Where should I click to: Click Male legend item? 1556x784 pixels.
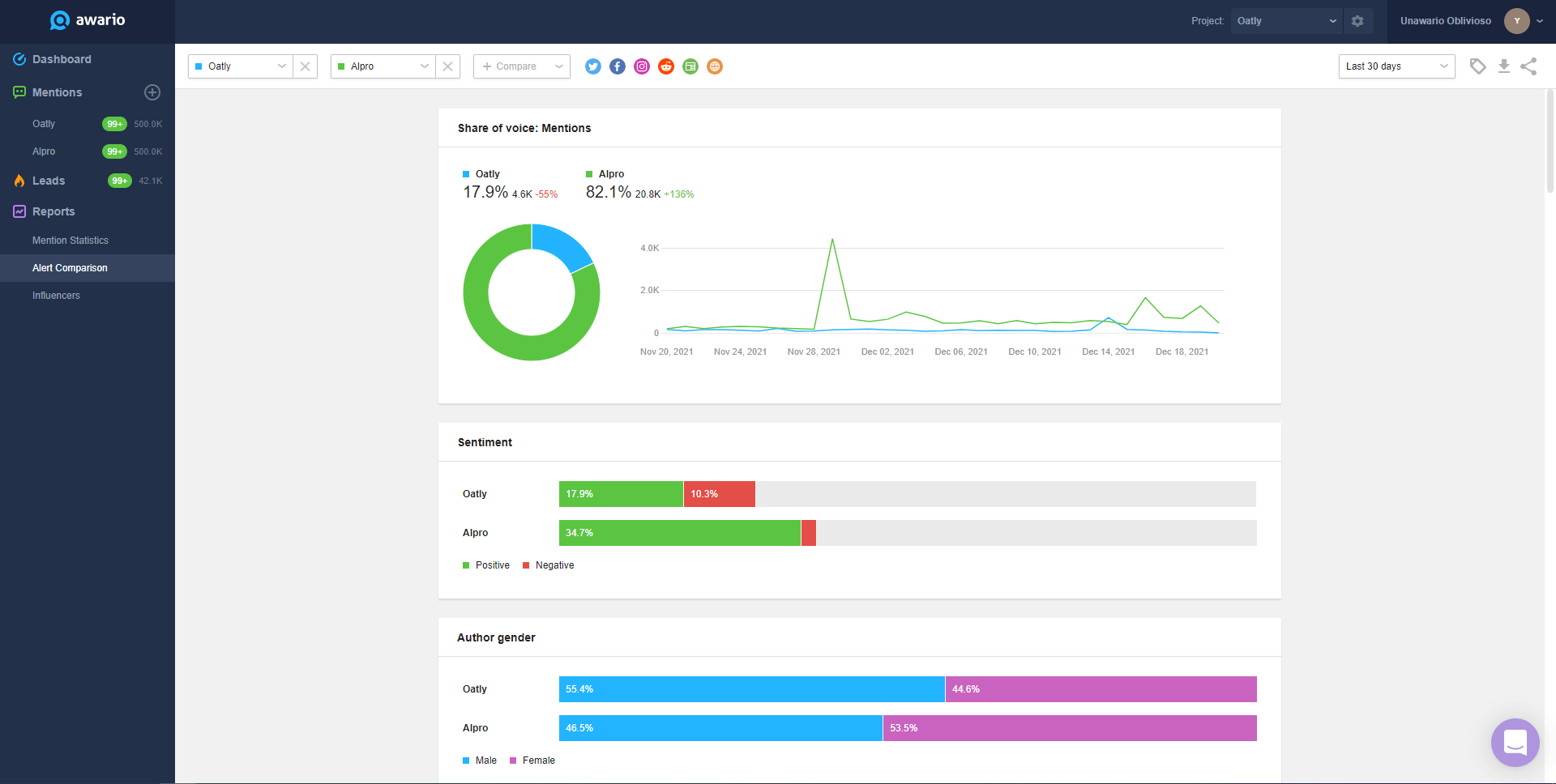click(480, 761)
